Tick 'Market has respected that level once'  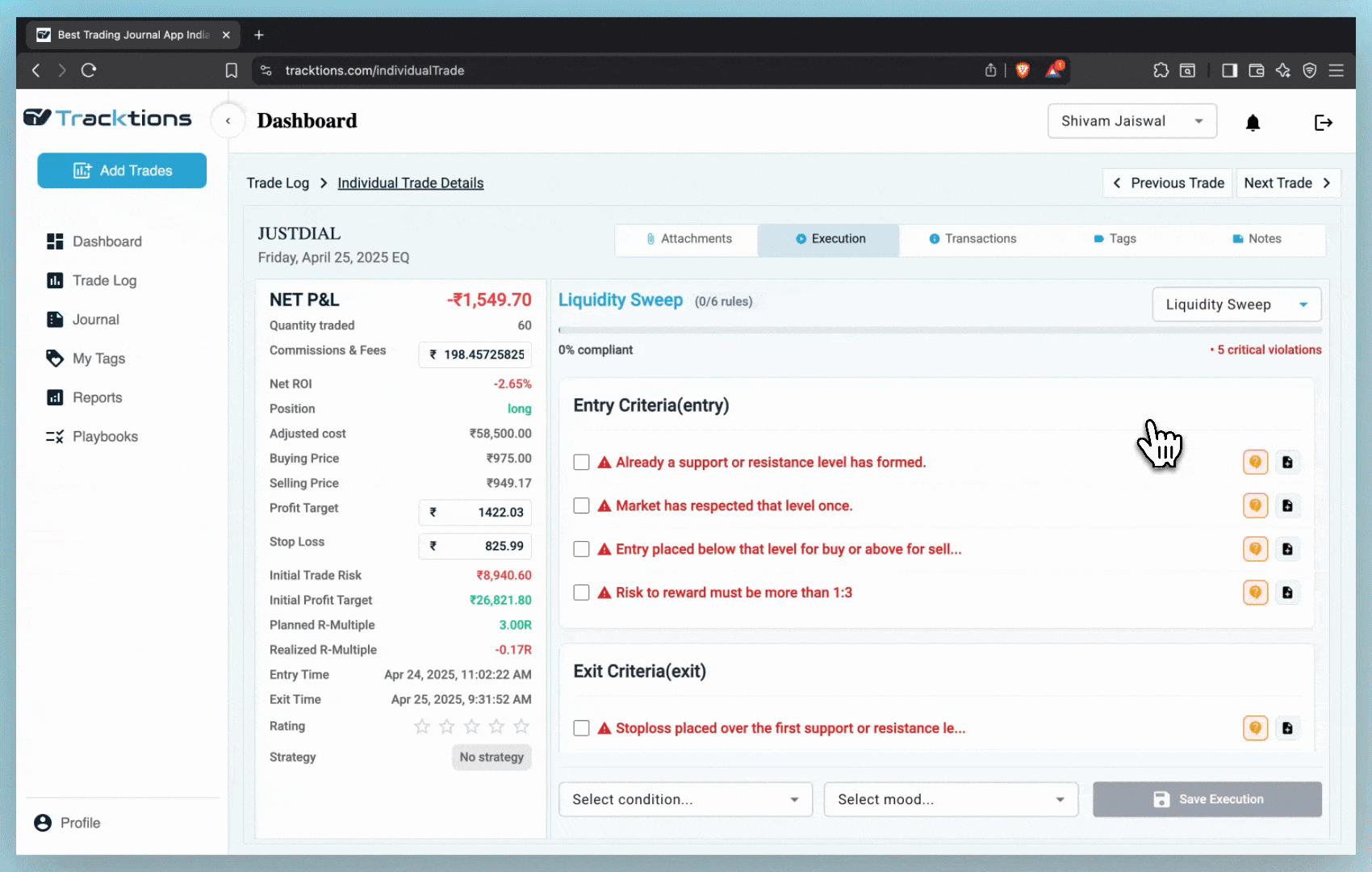[x=581, y=506]
